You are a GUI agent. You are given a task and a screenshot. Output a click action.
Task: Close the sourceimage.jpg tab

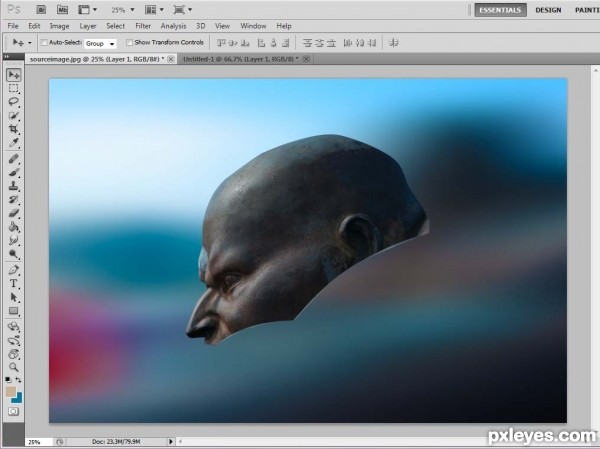[171, 59]
